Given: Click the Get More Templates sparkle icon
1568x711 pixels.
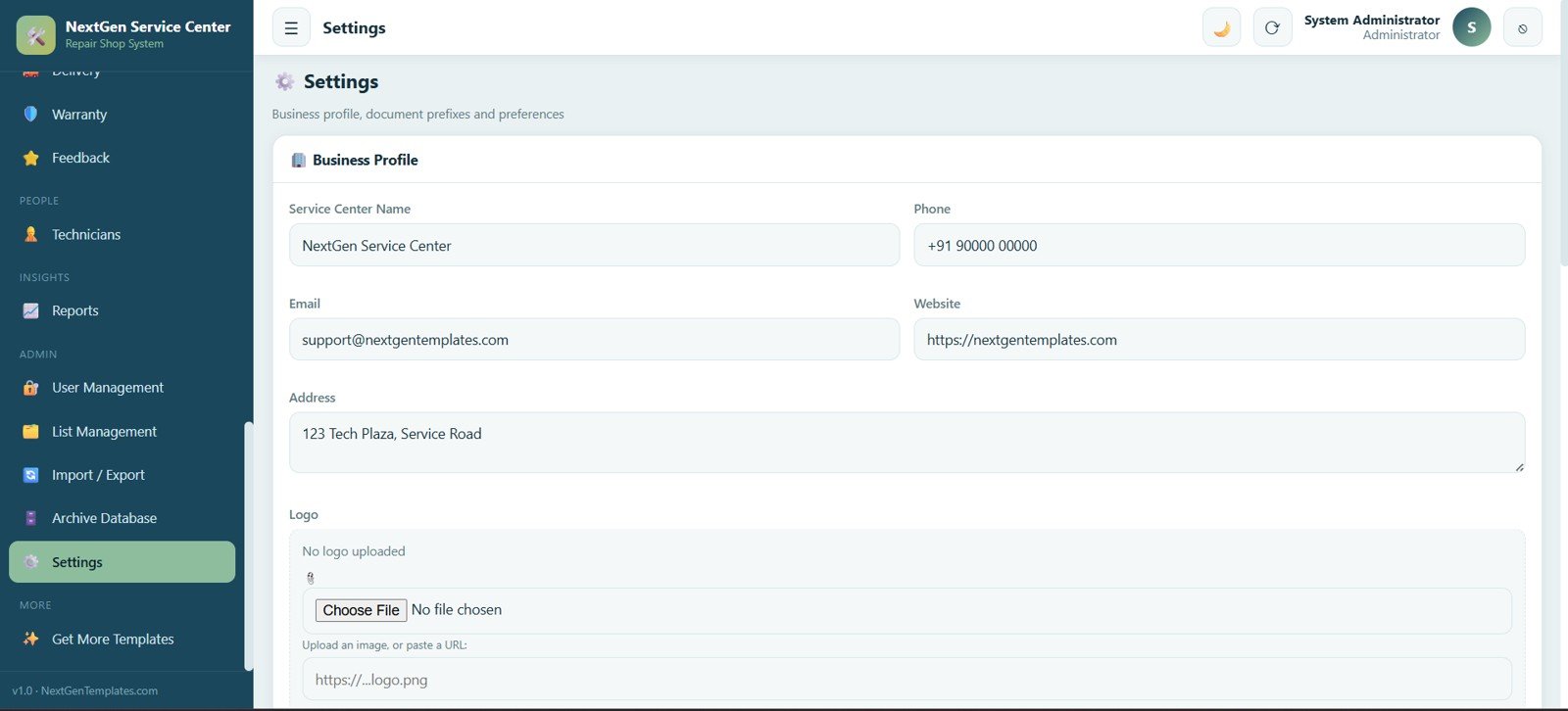Looking at the screenshot, I should [30, 640].
